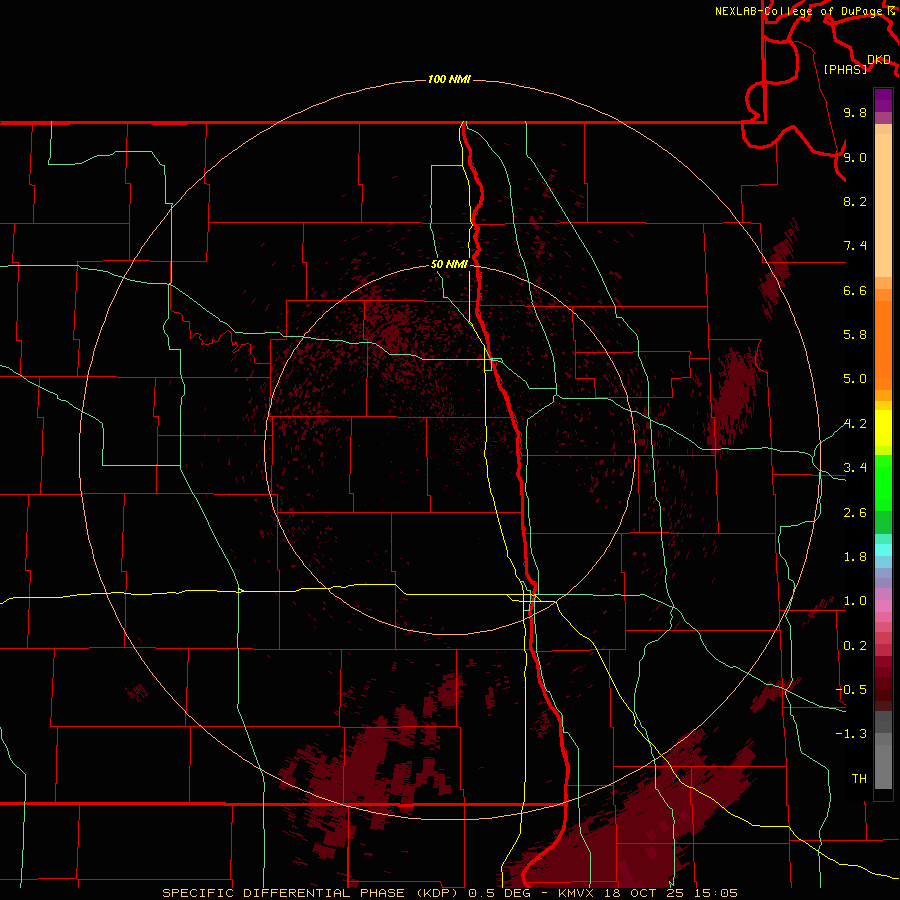Viewport: 900px width, 900px height.
Task: Click the 6.6 scale value
Action: click(855, 290)
